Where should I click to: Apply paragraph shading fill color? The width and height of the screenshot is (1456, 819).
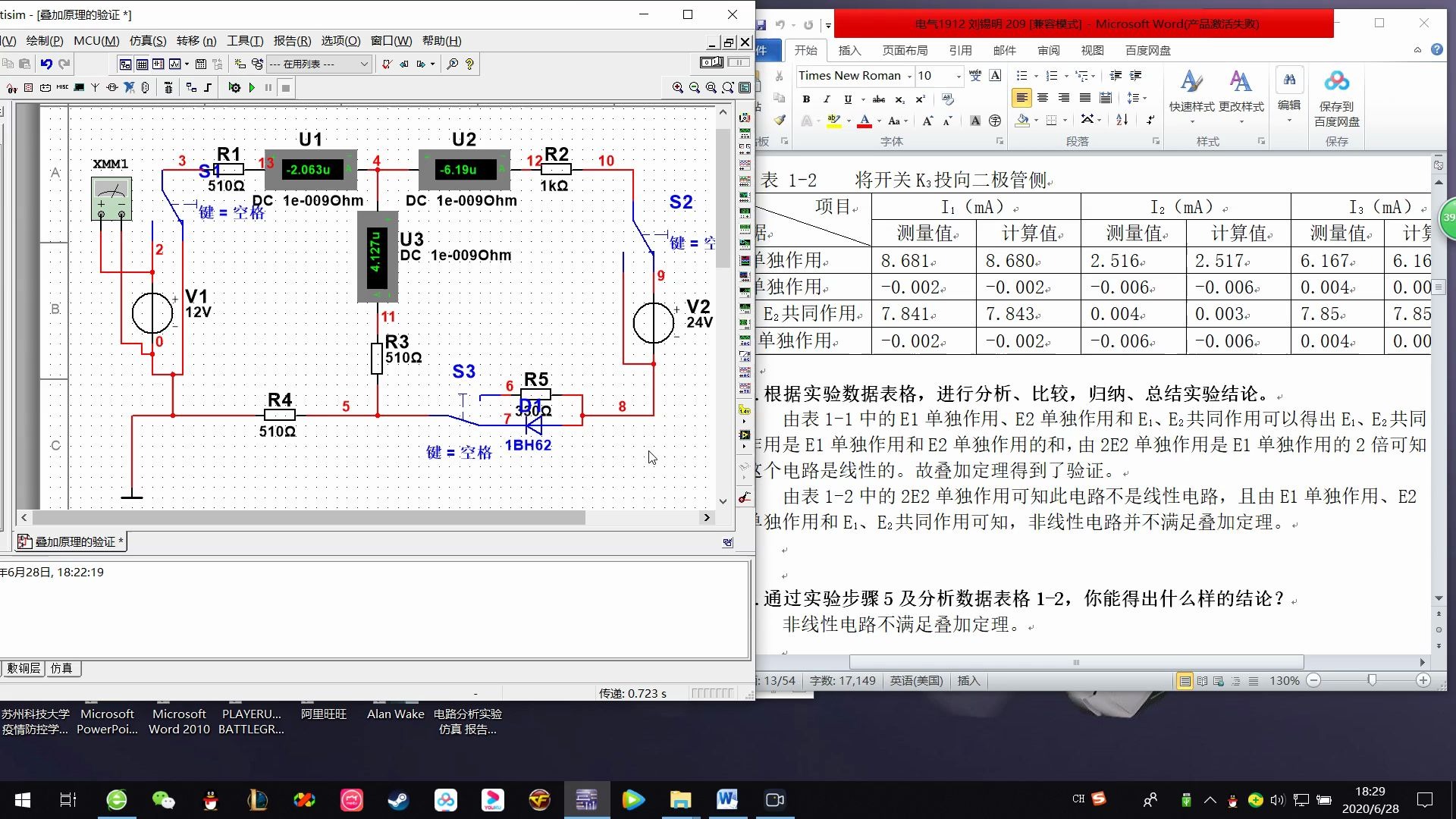1023,121
